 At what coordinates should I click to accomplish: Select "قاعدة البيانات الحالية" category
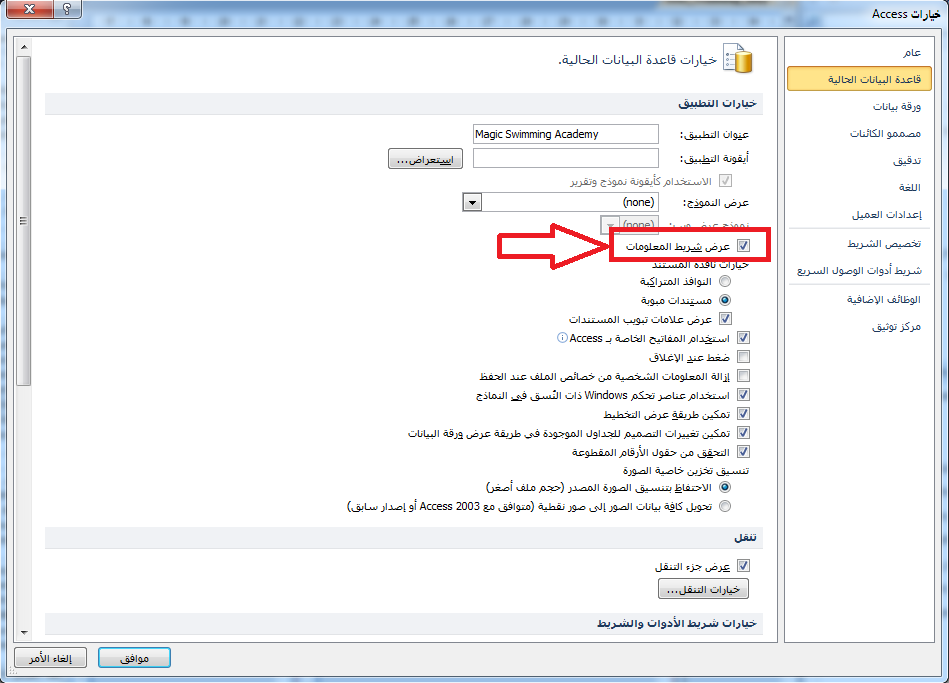pyautogui.click(x=859, y=79)
